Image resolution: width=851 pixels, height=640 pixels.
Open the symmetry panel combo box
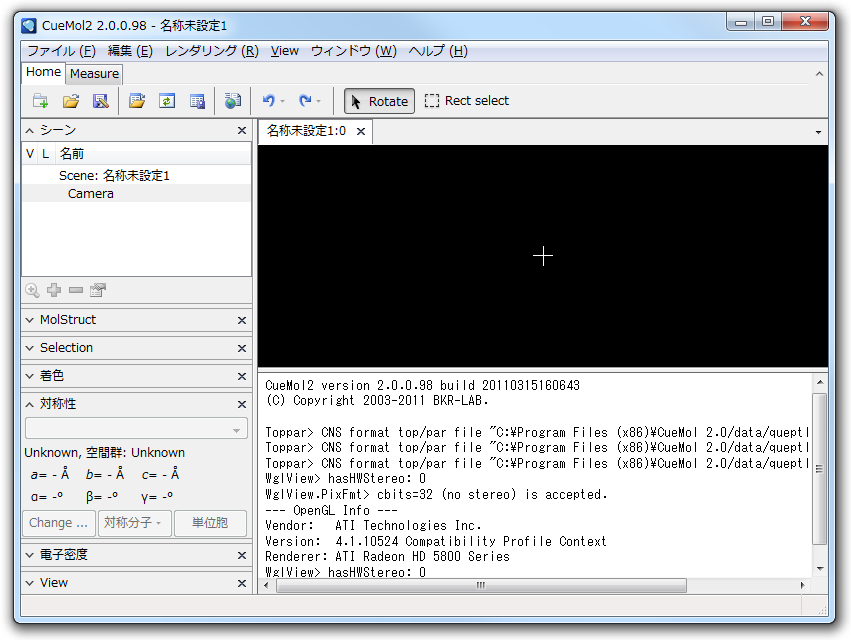point(136,429)
